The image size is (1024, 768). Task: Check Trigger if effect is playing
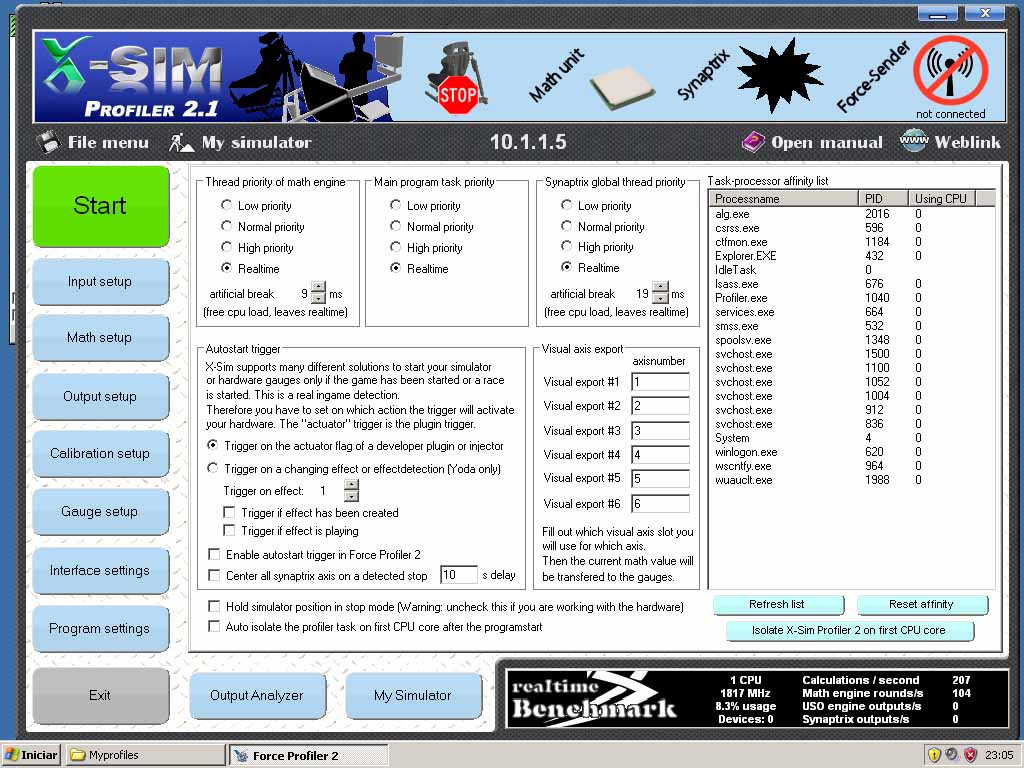click(229, 531)
